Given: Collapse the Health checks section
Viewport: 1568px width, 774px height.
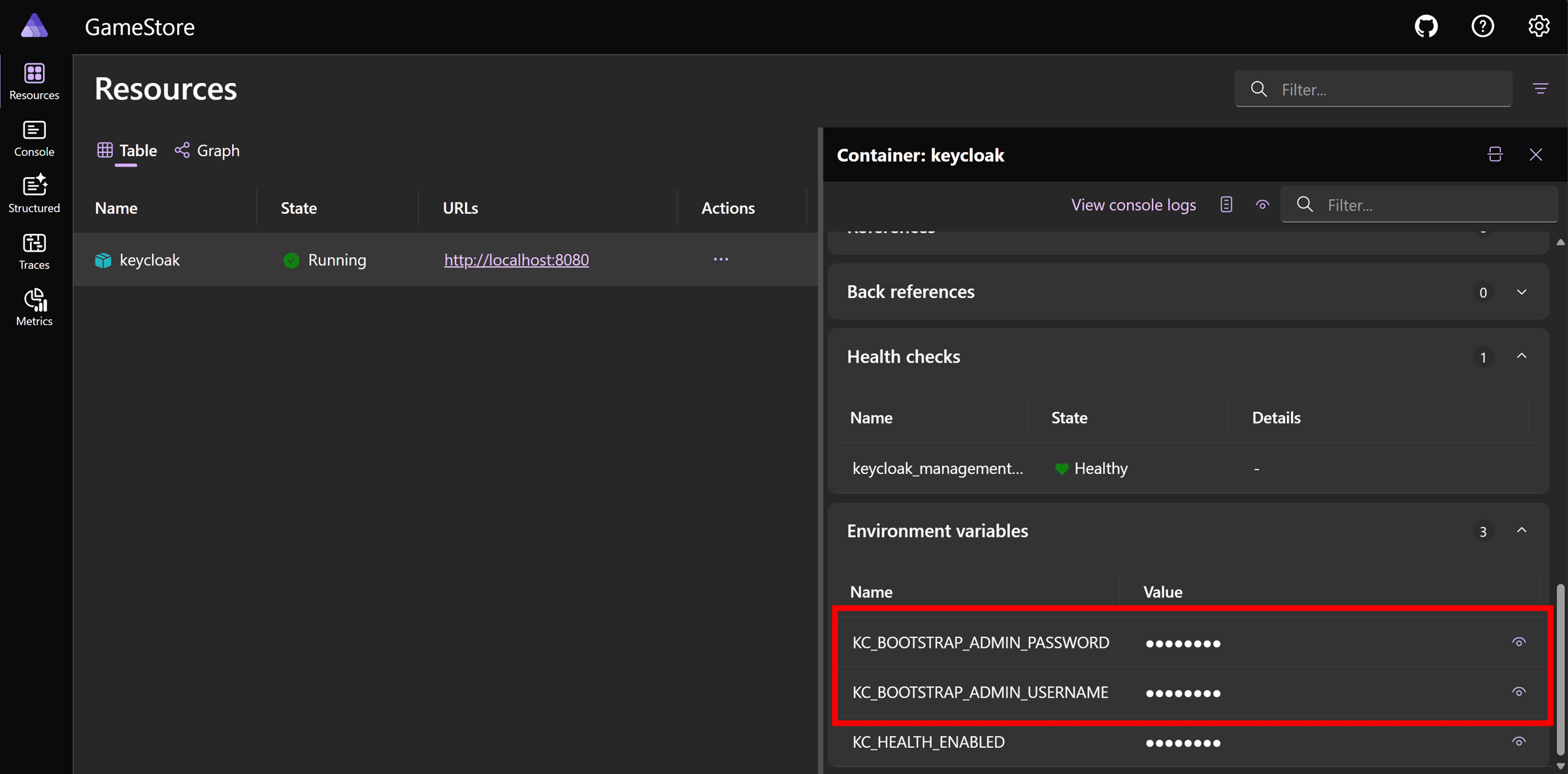Looking at the screenshot, I should click(x=1522, y=356).
